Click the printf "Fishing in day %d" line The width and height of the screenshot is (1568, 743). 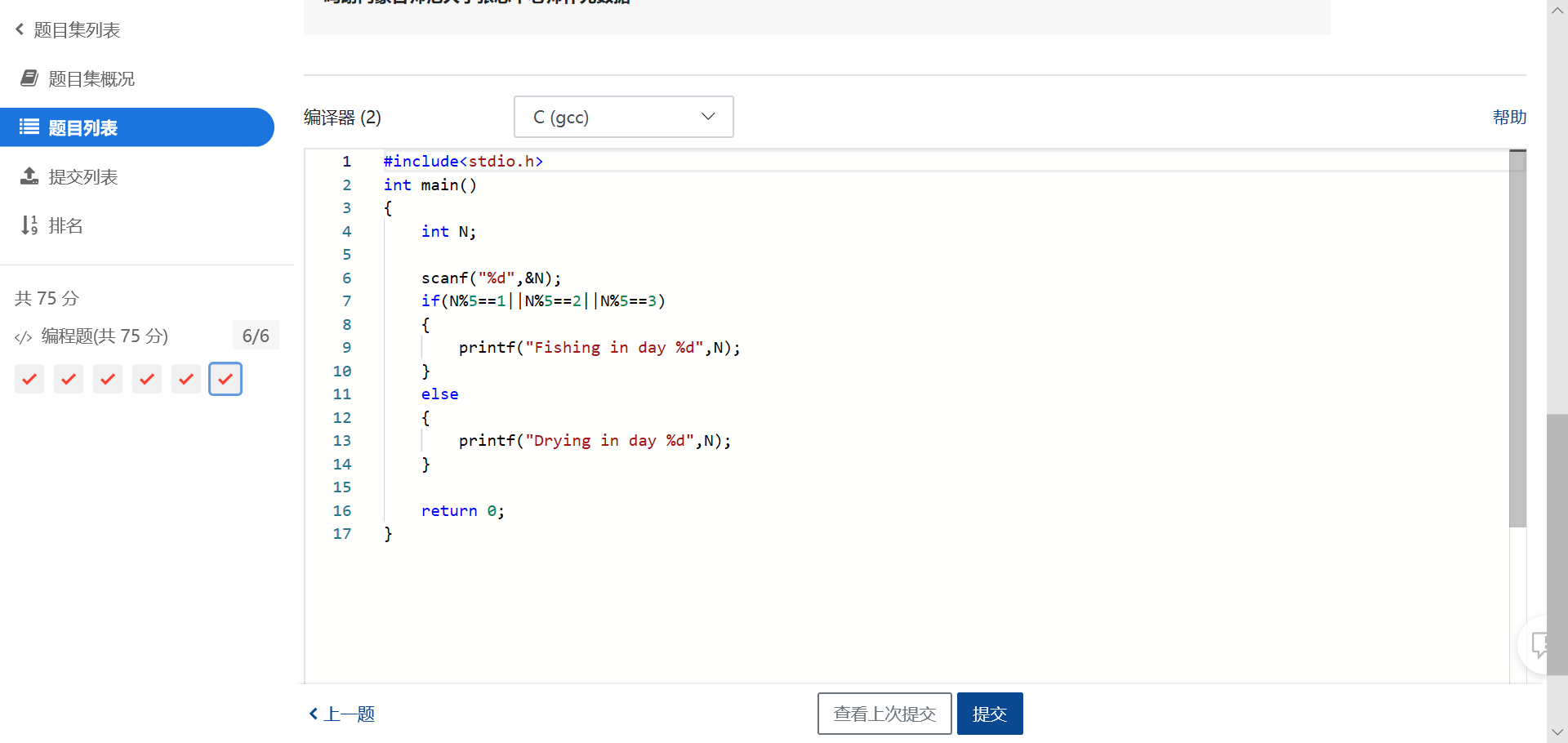point(599,348)
